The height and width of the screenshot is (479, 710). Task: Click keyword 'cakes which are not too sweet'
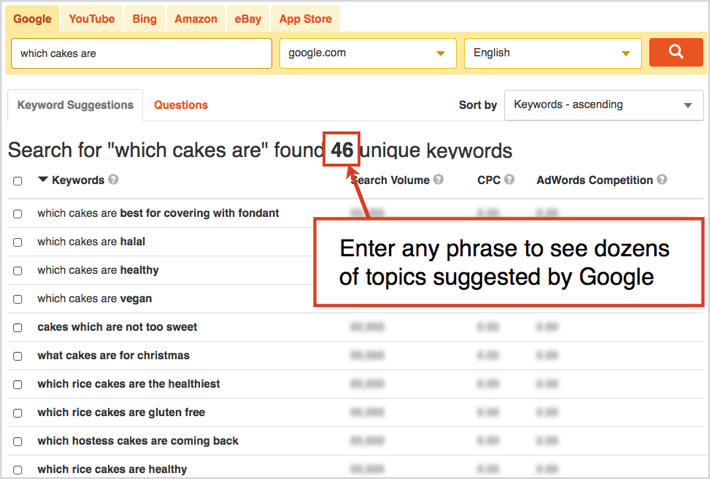point(117,327)
